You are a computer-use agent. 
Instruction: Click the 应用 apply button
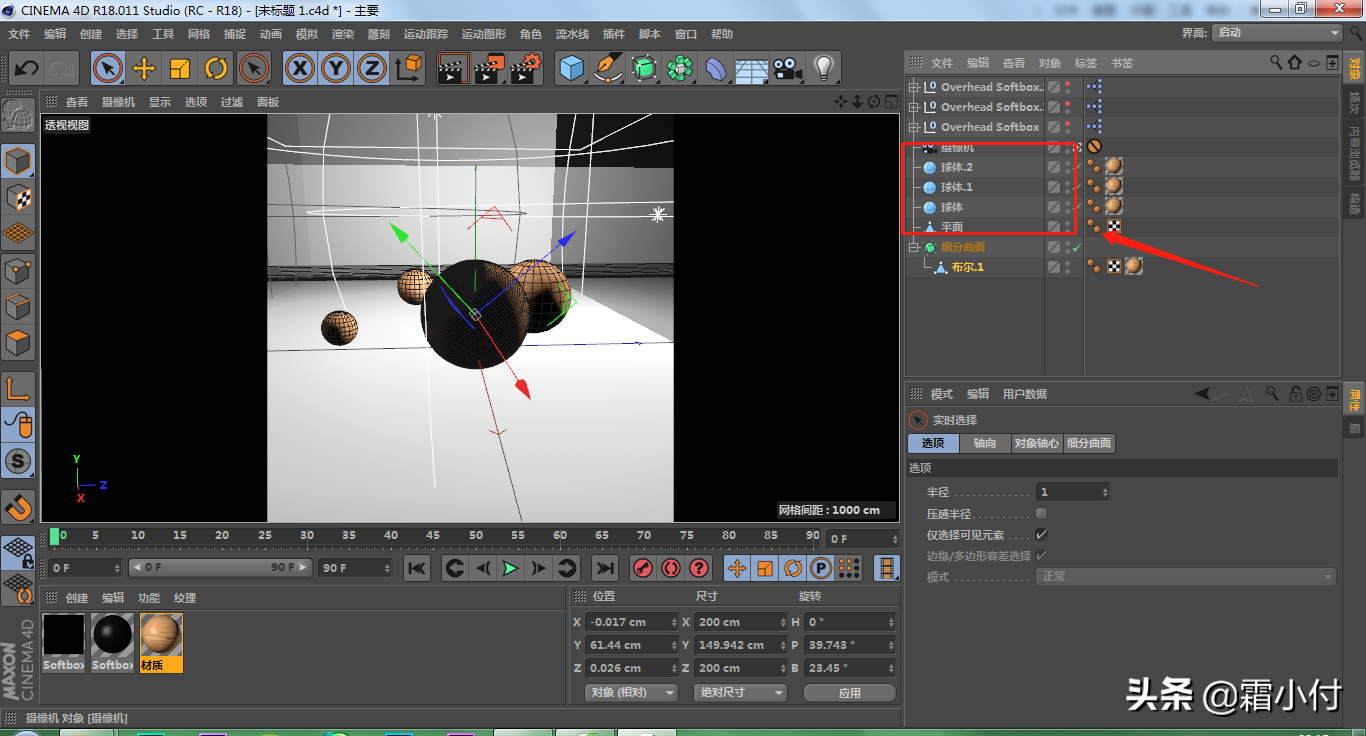tap(850, 692)
